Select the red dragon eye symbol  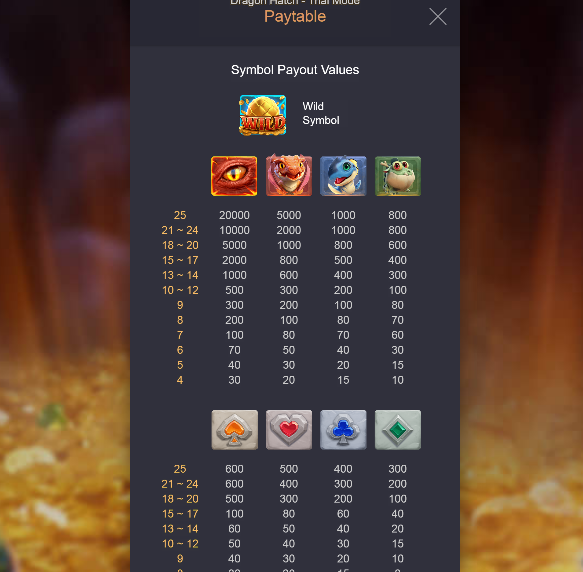[x=234, y=176]
